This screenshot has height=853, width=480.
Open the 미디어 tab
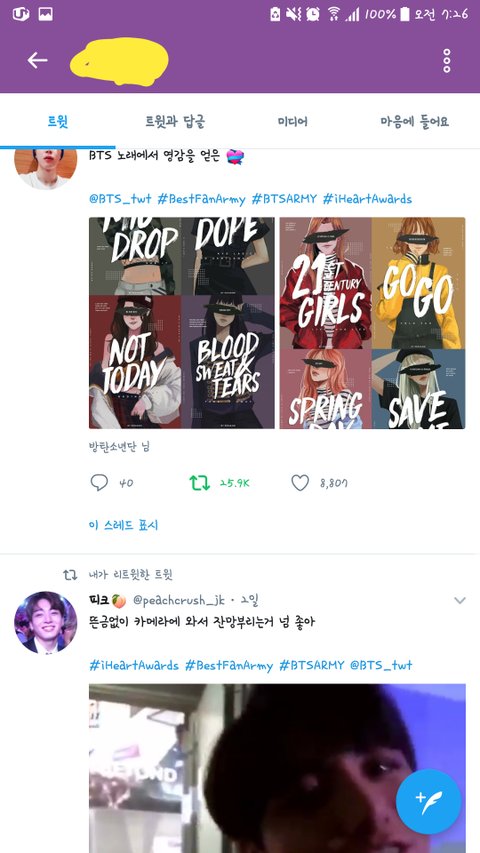tap(292, 121)
